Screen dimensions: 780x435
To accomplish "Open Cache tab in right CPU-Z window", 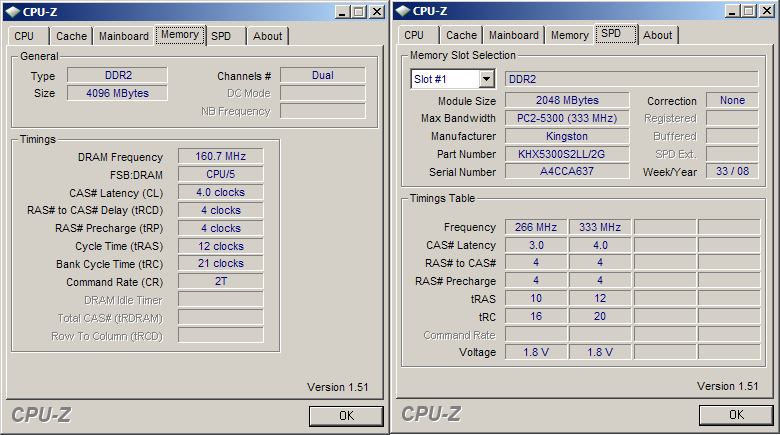I will (461, 35).
